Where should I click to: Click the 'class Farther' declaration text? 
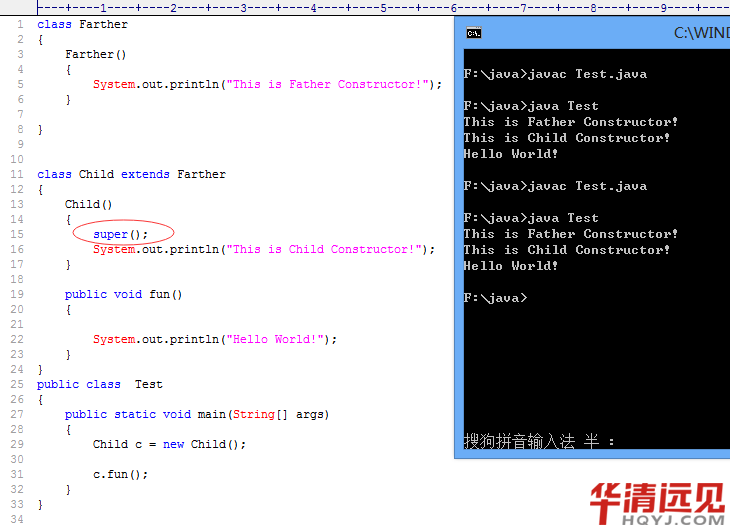[x=82, y=24]
